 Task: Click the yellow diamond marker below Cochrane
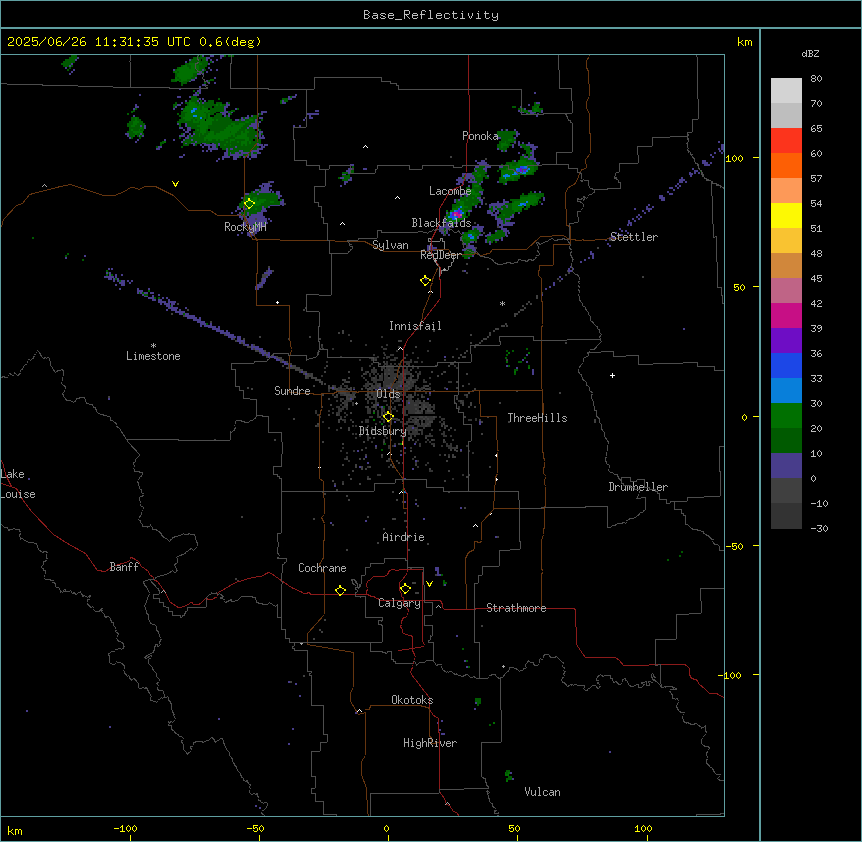tap(340, 590)
